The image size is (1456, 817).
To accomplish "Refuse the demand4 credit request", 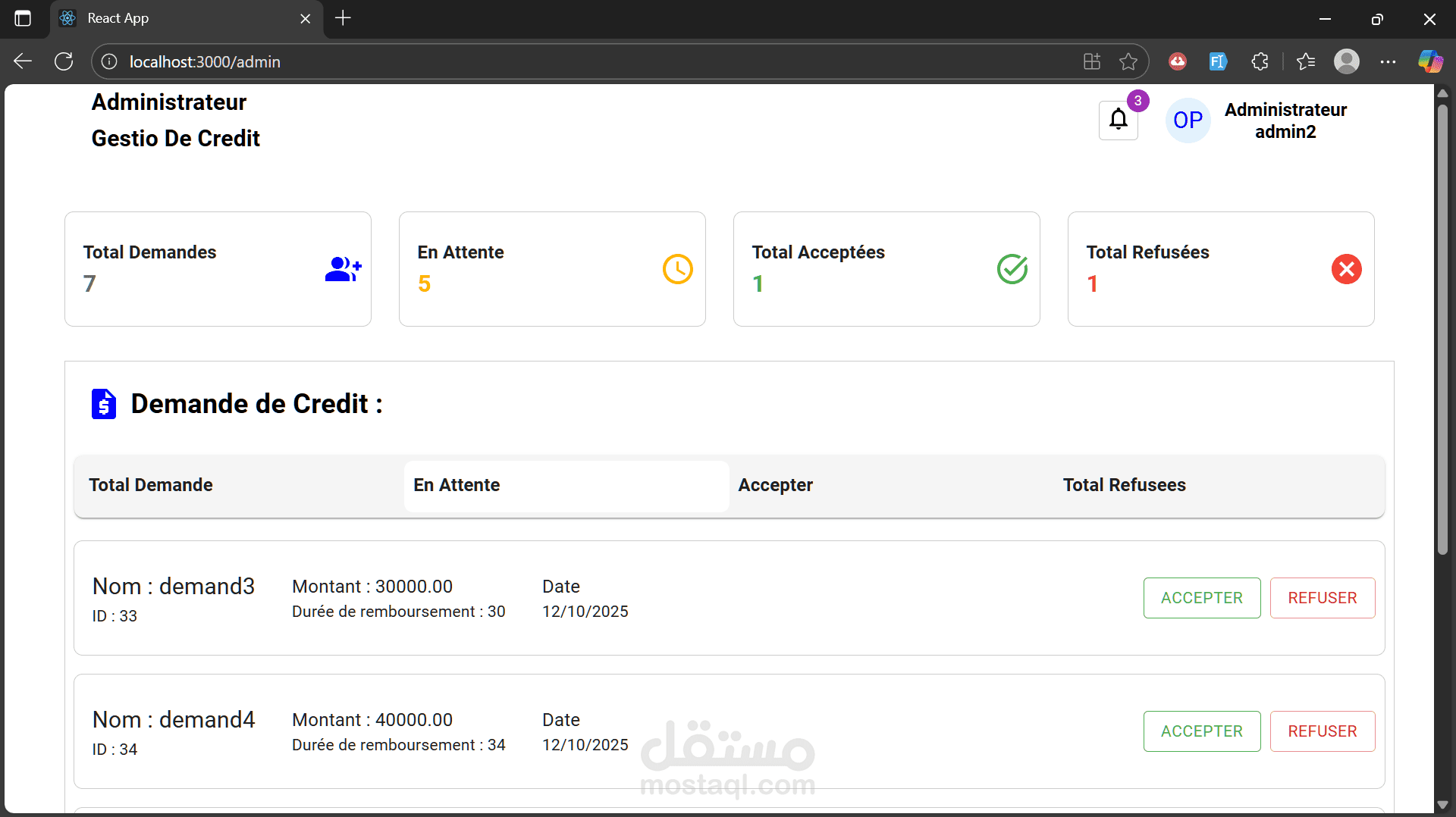I will pos(1323,731).
